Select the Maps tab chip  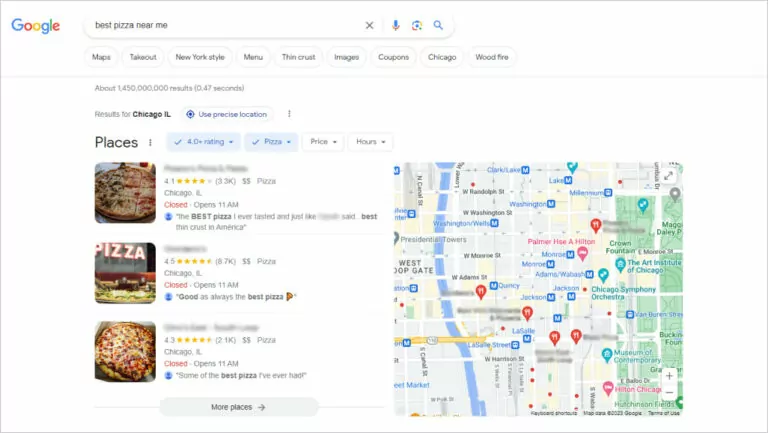point(101,57)
